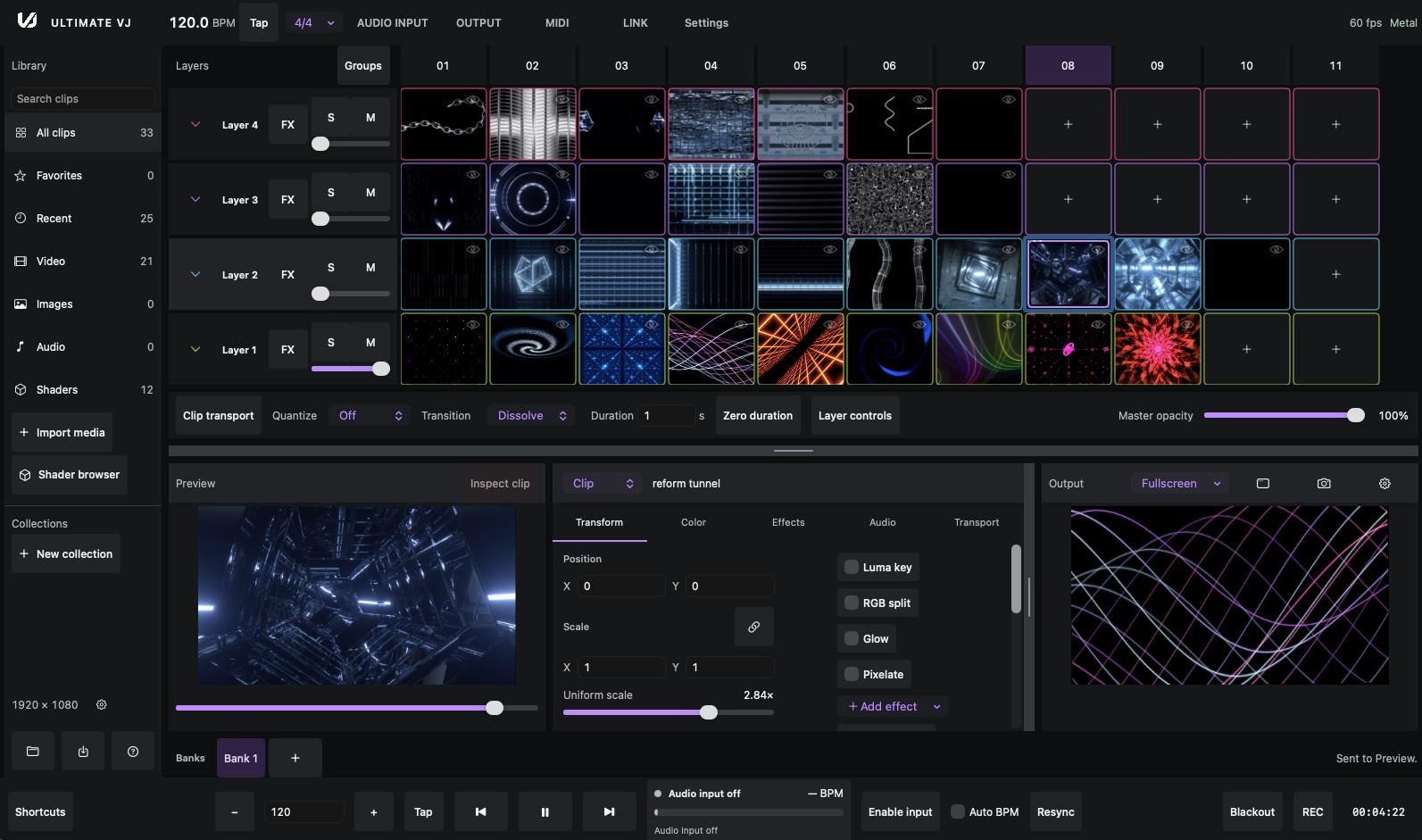Click the save/export download icon button
The height and width of the screenshot is (840, 1422).
pos(83,752)
